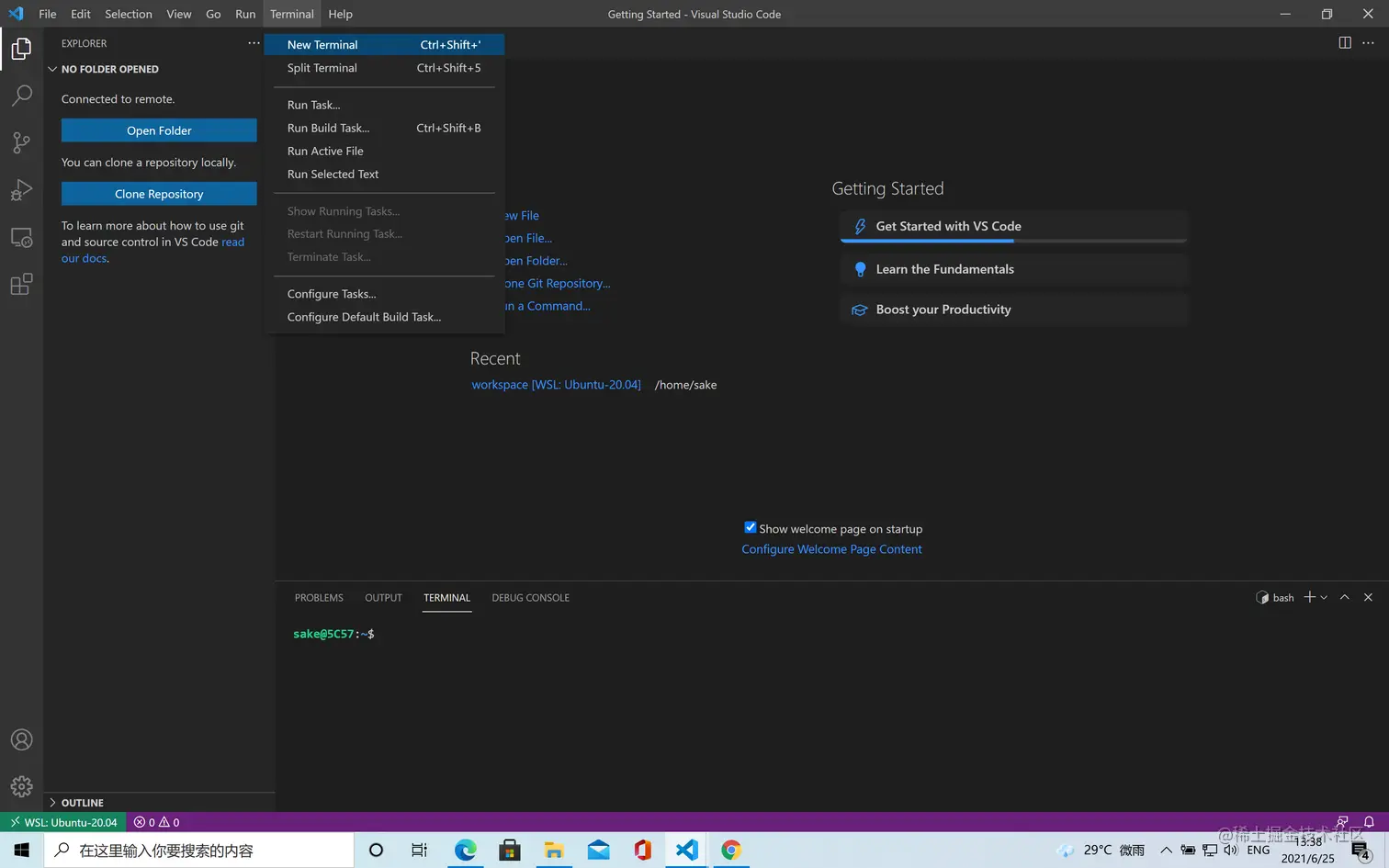The width and height of the screenshot is (1389, 868).
Task: Open the Mail app from taskbar
Action: click(x=598, y=851)
